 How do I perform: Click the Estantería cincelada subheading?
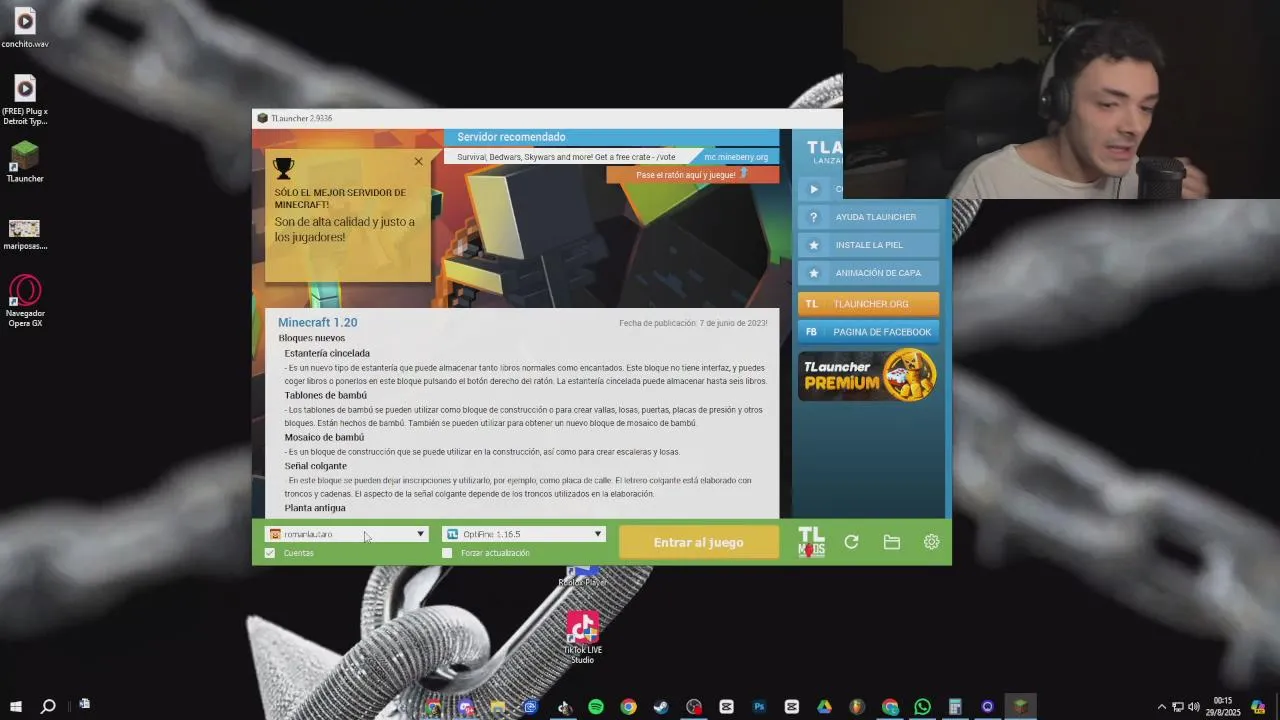(x=327, y=353)
